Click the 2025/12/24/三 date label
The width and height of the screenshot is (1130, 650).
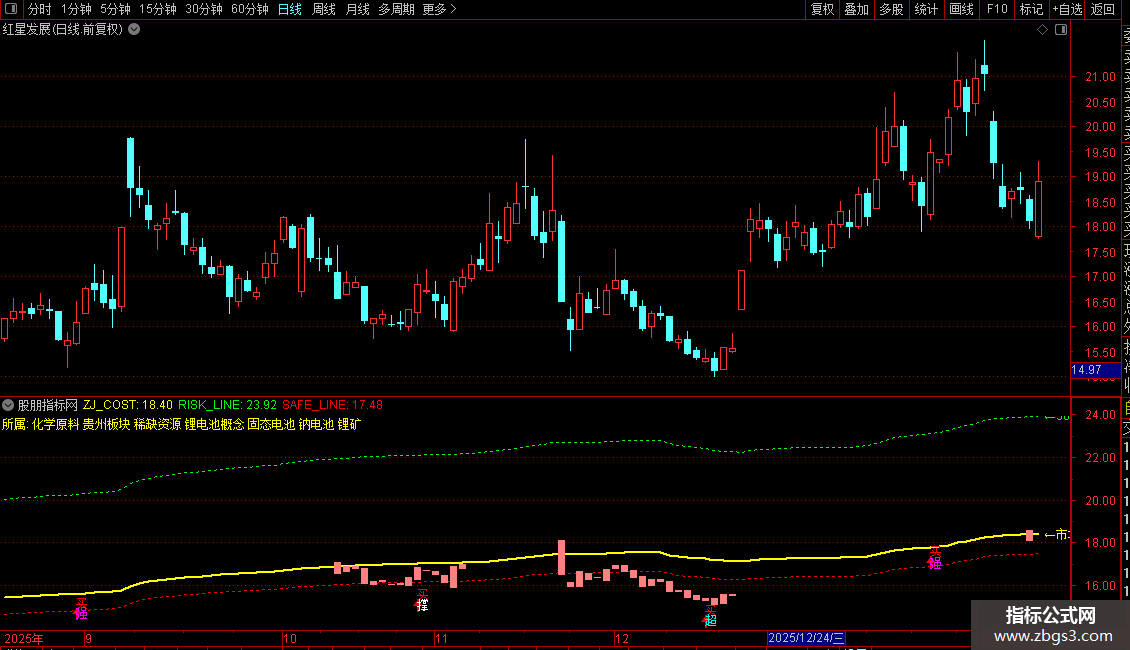[806, 638]
